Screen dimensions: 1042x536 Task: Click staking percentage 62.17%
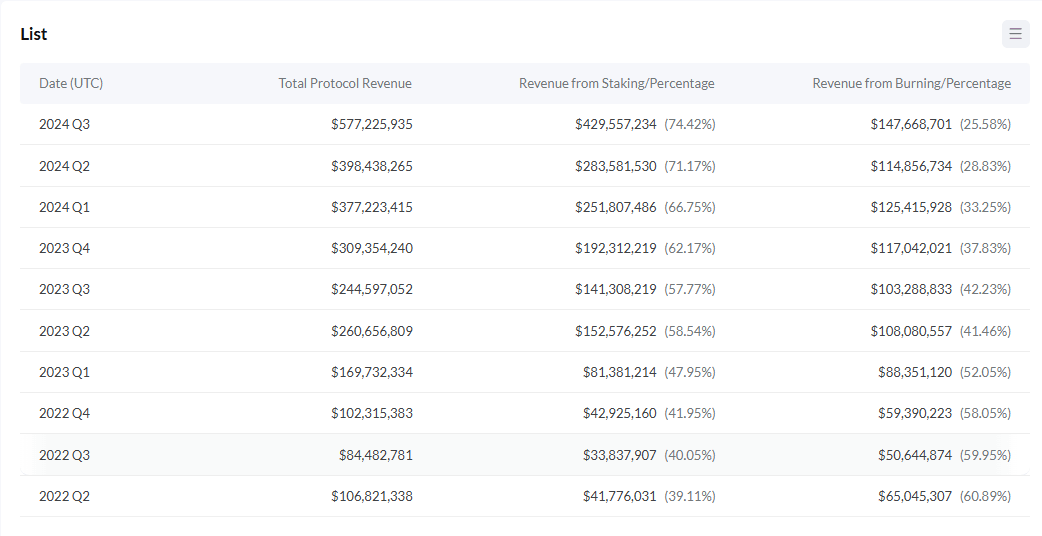pyautogui.click(x=690, y=248)
